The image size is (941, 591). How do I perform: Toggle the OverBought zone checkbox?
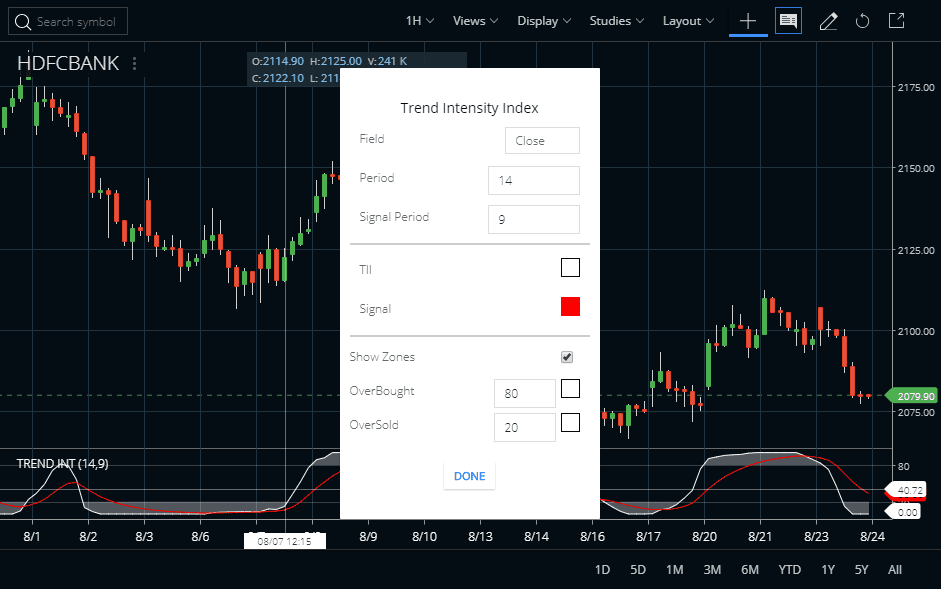click(570, 392)
